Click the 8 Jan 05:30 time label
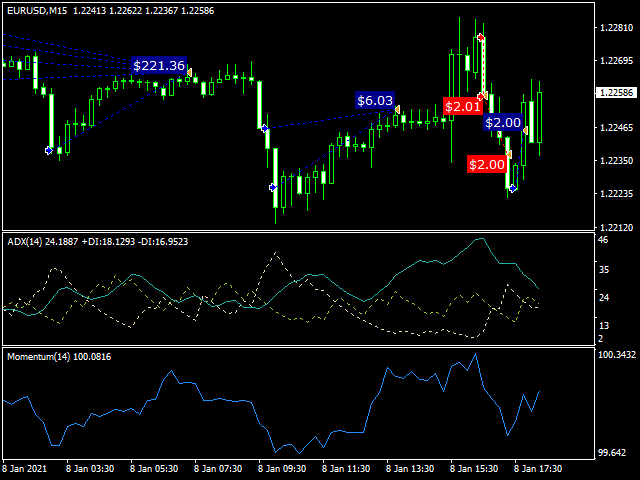 tap(154, 469)
